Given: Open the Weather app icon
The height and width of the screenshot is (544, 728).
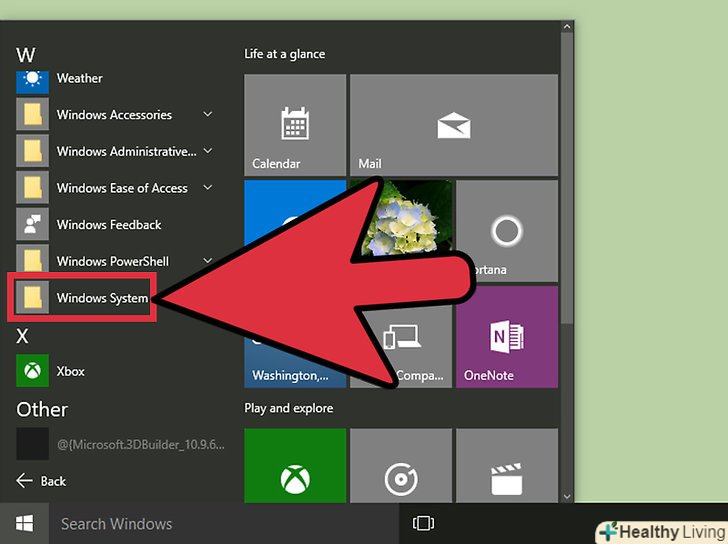Looking at the screenshot, I should point(32,82).
